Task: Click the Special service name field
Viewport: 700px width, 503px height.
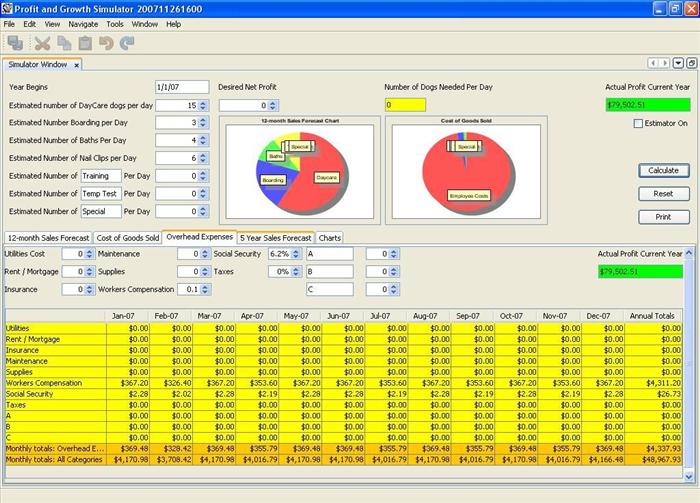Action: (x=101, y=212)
